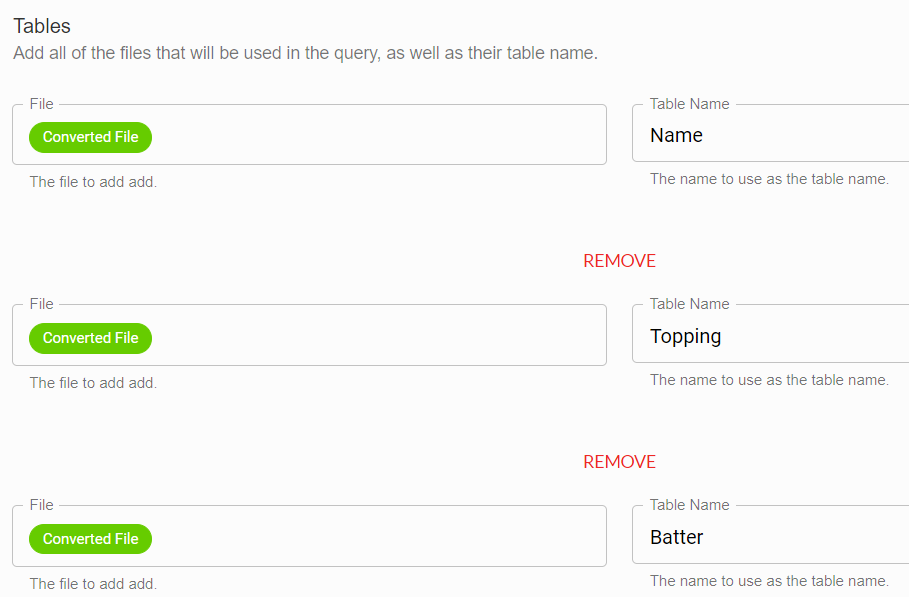Edit the Table Name field containing "Topping"
The width and height of the screenshot is (909, 597).
click(x=770, y=335)
